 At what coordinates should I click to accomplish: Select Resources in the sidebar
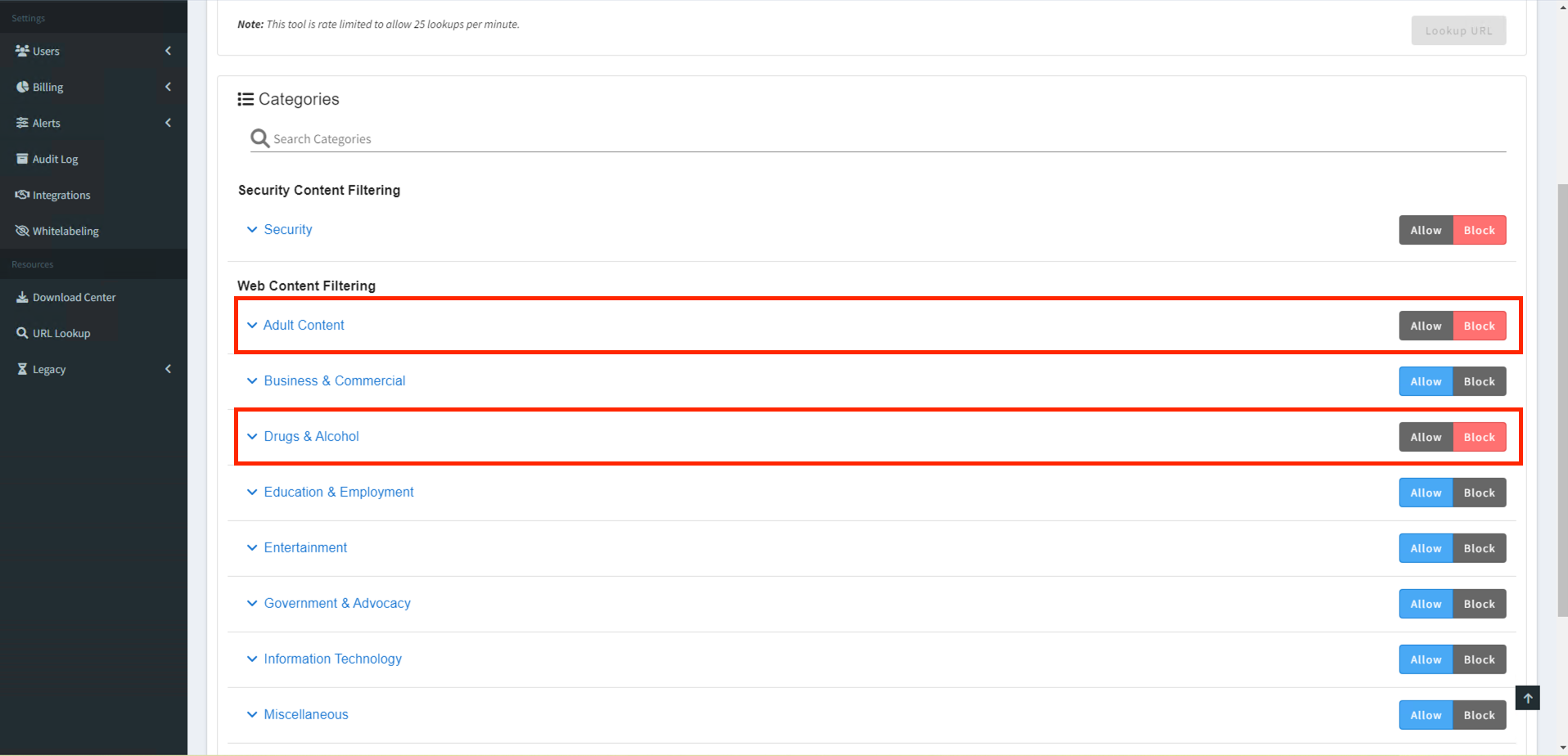pyautogui.click(x=32, y=263)
